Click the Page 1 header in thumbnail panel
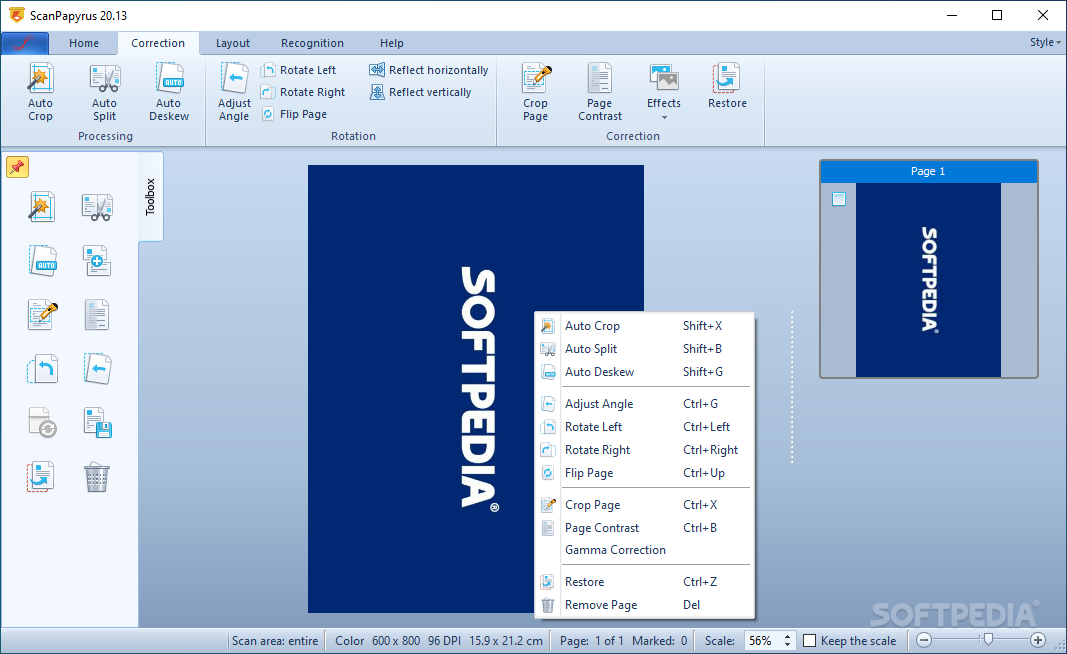This screenshot has height=654, width=1067. [x=928, y=171]
